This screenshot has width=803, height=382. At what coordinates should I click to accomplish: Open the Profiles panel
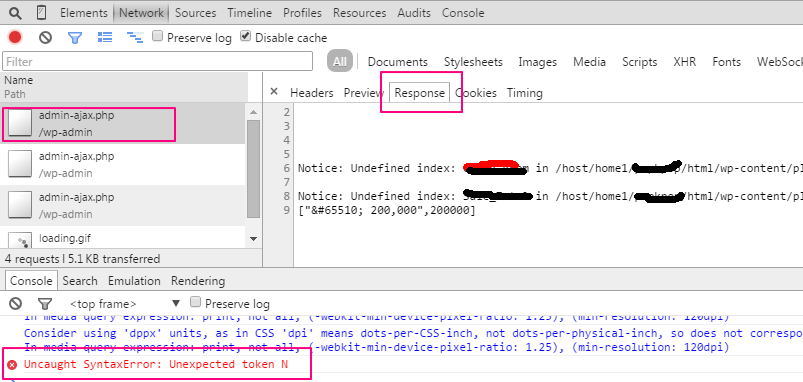point(302,13)
